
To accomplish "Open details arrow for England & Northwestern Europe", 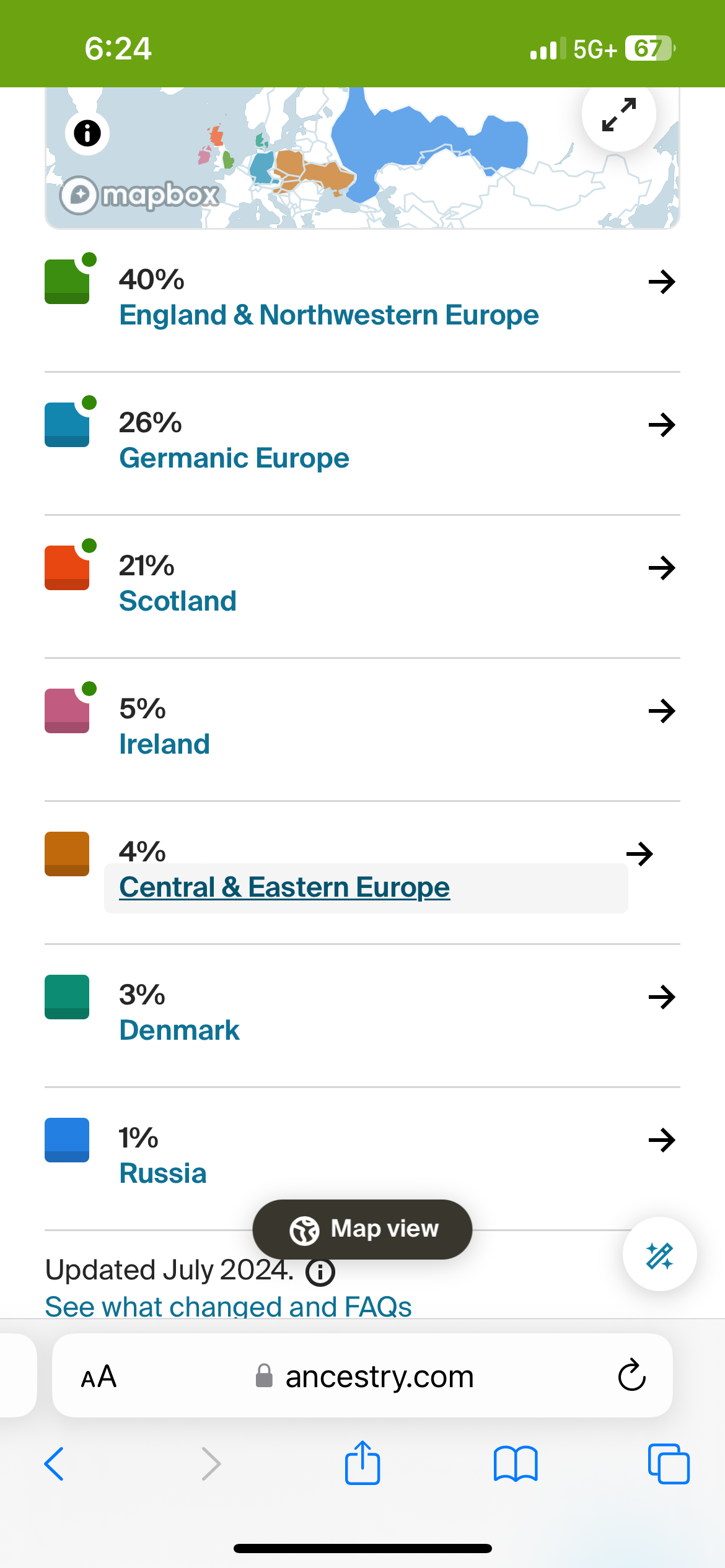I will 661,282.
